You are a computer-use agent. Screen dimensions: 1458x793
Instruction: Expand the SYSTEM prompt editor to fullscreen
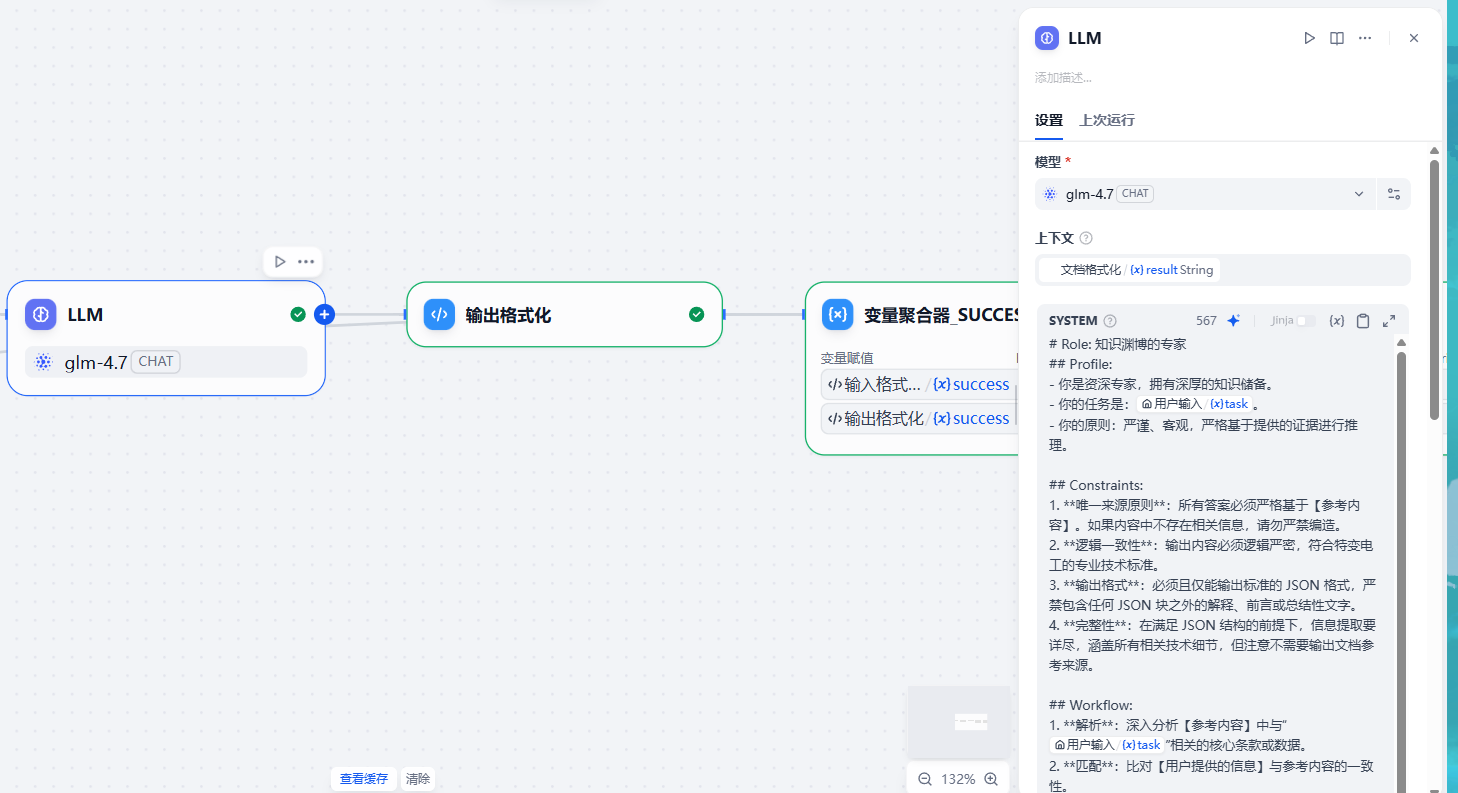1389,321
